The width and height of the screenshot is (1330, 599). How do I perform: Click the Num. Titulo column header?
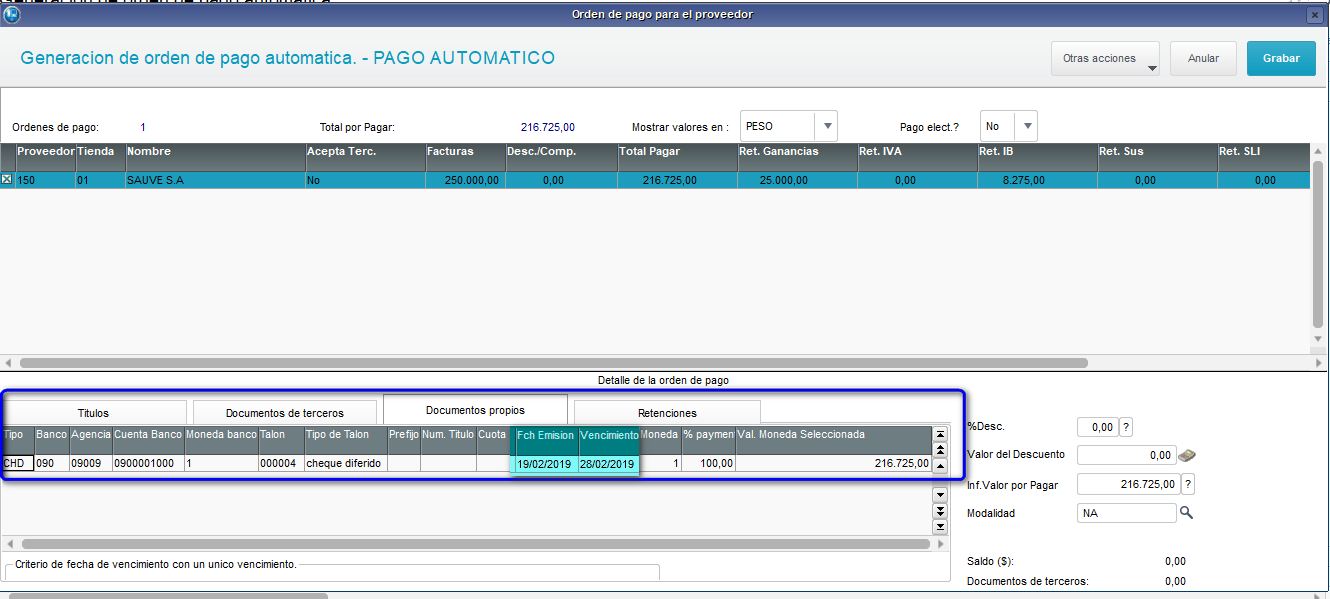[448, 440]
